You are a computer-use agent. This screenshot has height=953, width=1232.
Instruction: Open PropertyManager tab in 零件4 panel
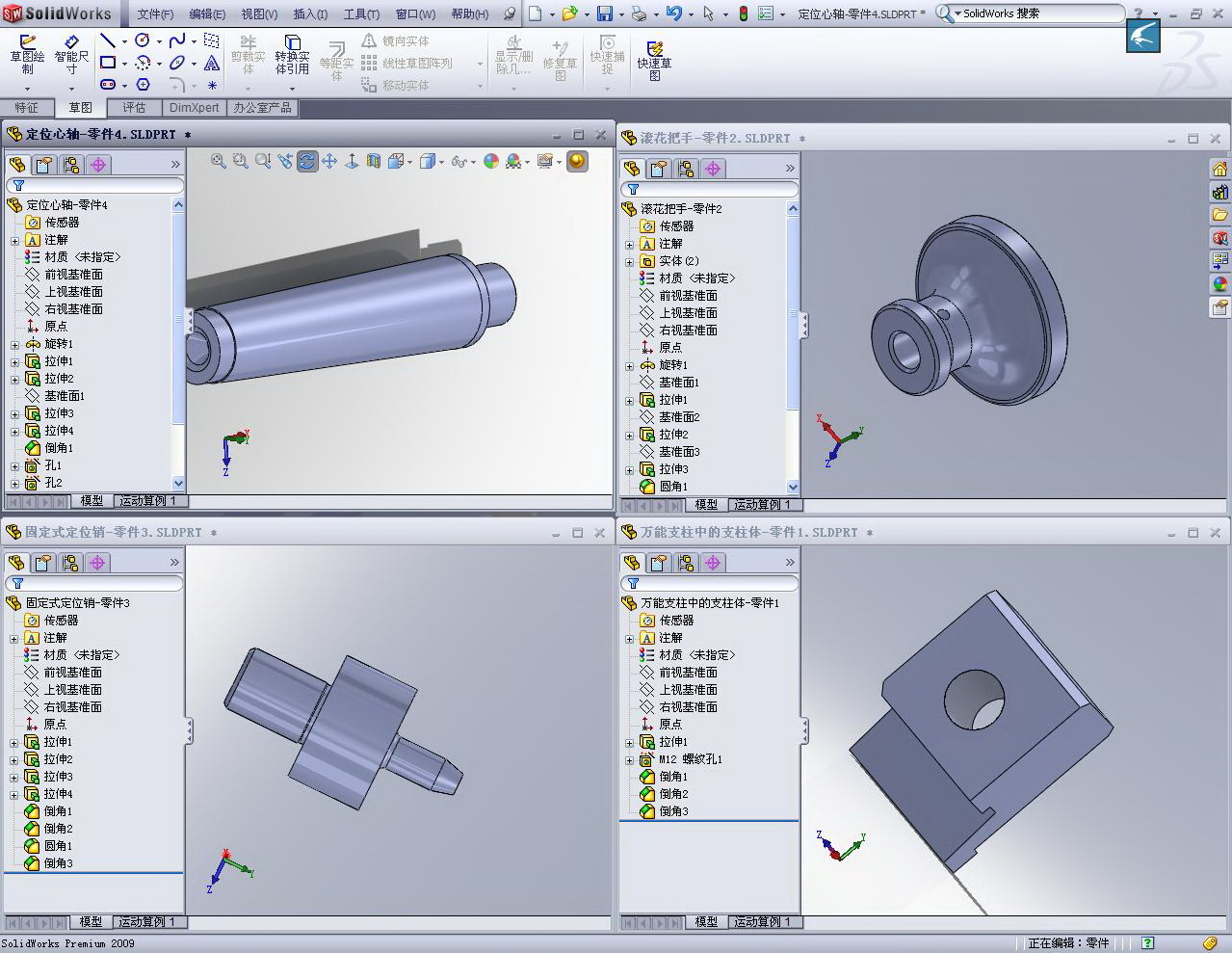tap(44, 165)
